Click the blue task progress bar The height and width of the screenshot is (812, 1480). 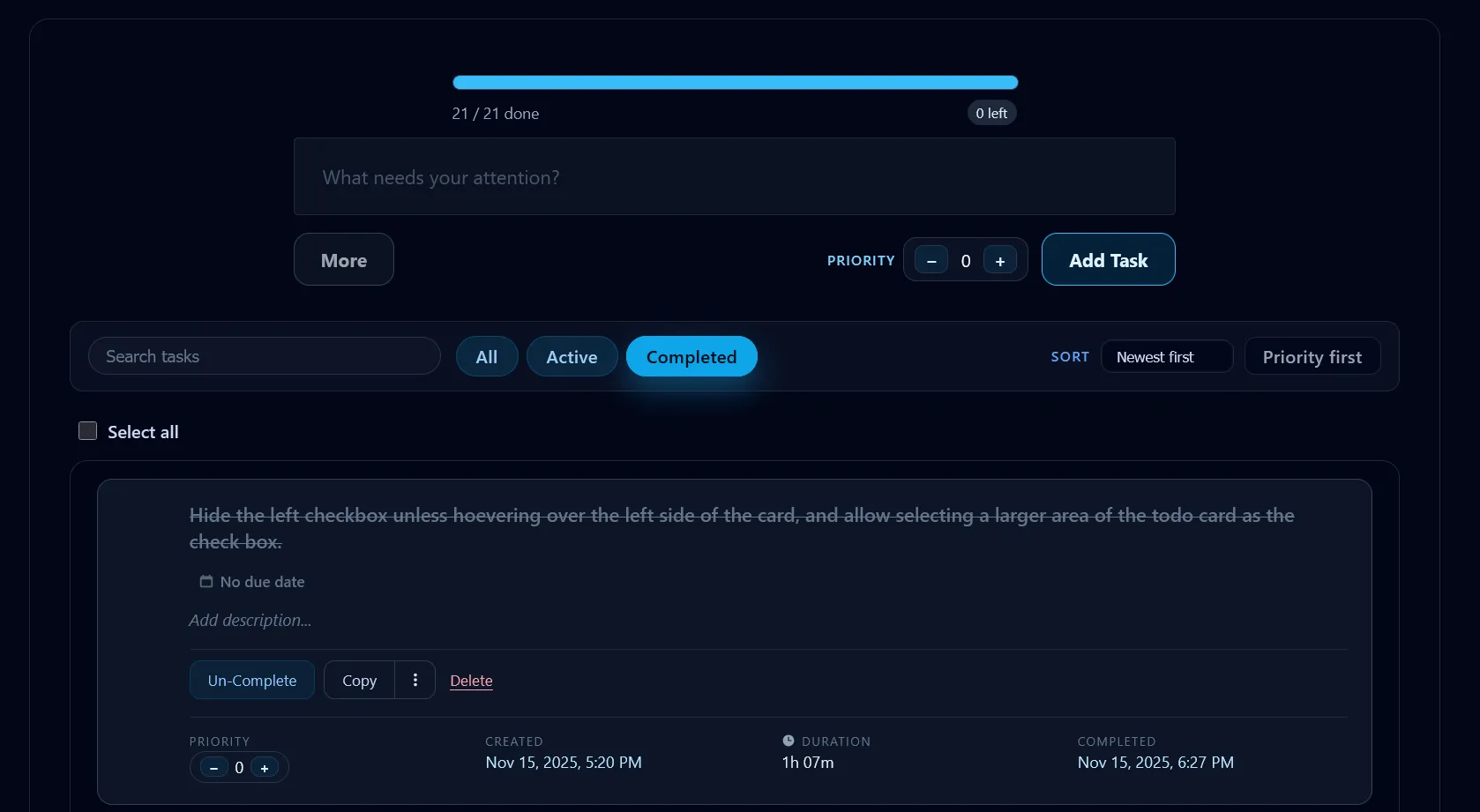[735, 83]
